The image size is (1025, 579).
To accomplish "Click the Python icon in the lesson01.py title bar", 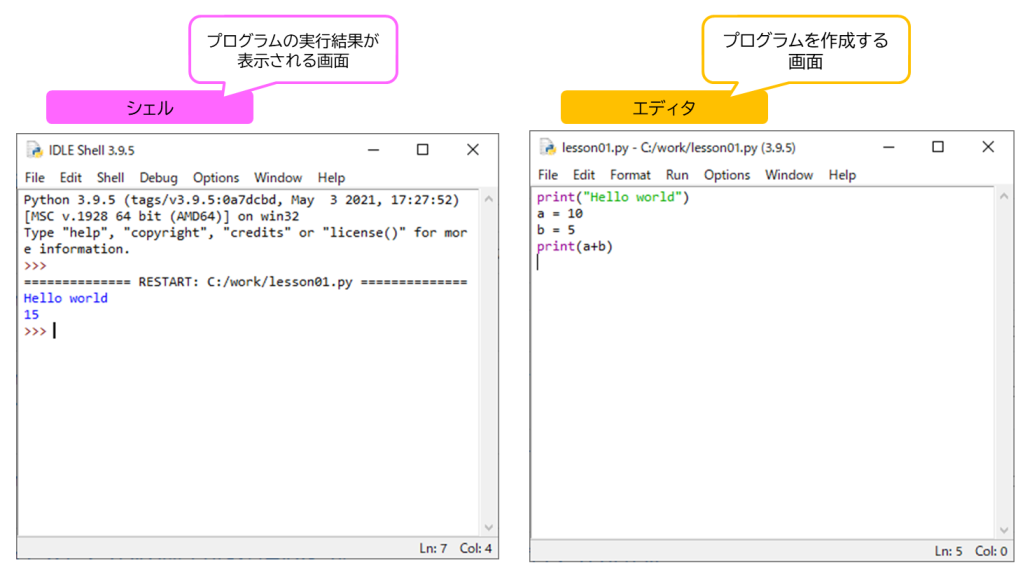I will tap(546, 147).
